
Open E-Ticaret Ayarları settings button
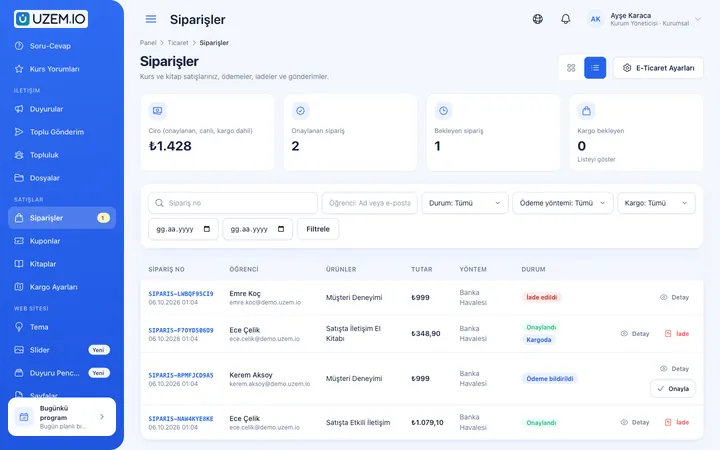pyautogui.click(x=658, y=68)
